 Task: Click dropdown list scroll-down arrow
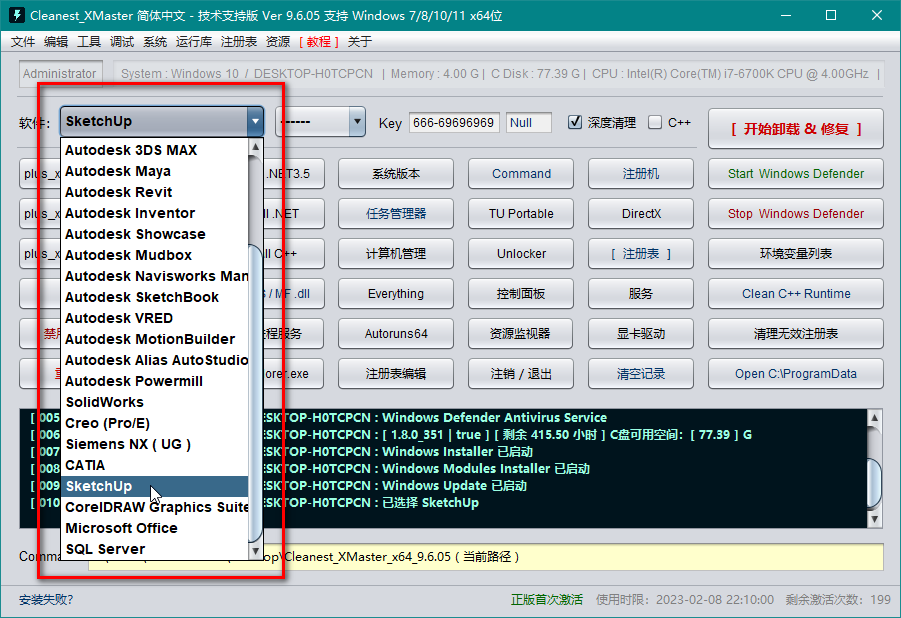(256, 551)
